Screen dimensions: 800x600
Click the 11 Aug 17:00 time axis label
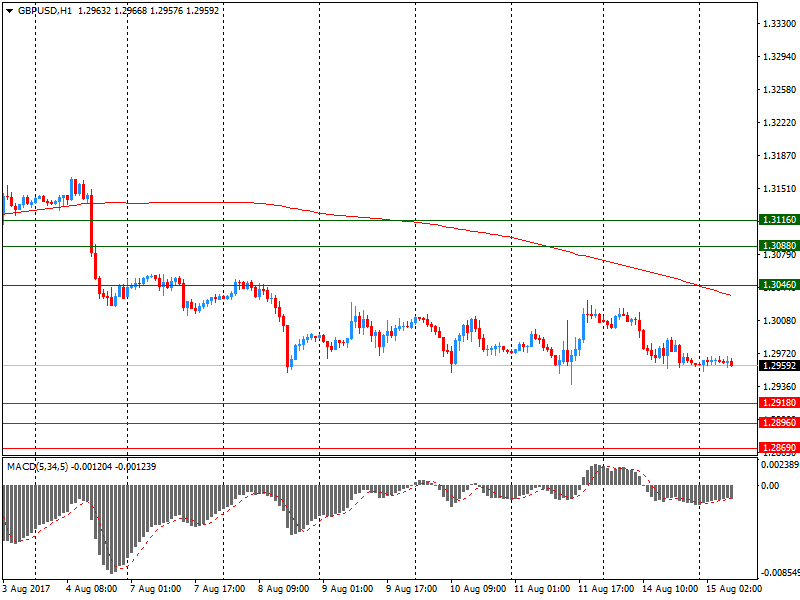pos(606,589)
